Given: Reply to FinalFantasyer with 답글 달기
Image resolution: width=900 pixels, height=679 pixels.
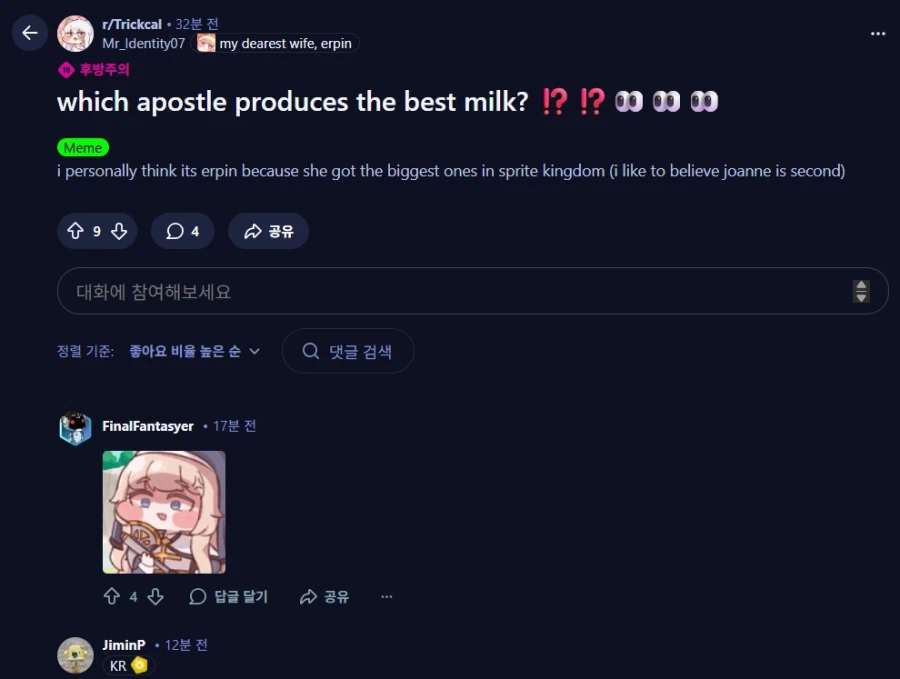Looking at the screenshot, I should (x=228, y=596).
